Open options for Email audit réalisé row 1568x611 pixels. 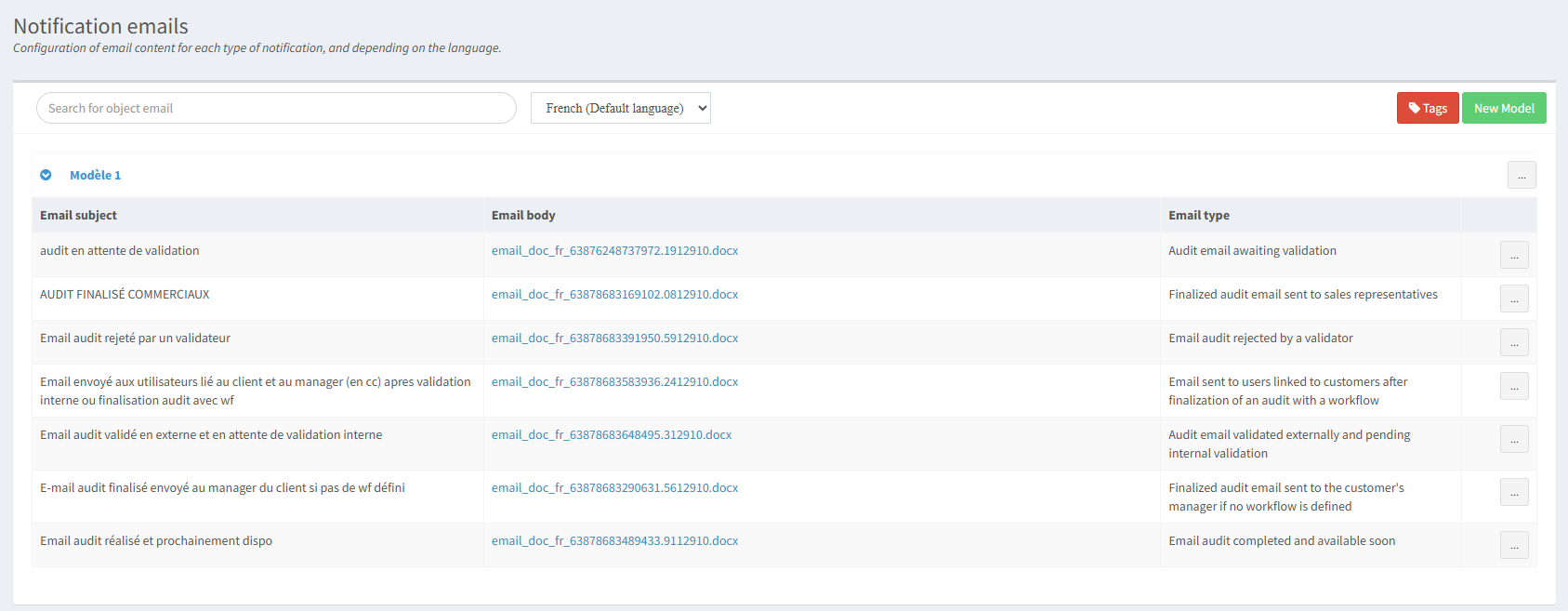[x=1513, y=545]
